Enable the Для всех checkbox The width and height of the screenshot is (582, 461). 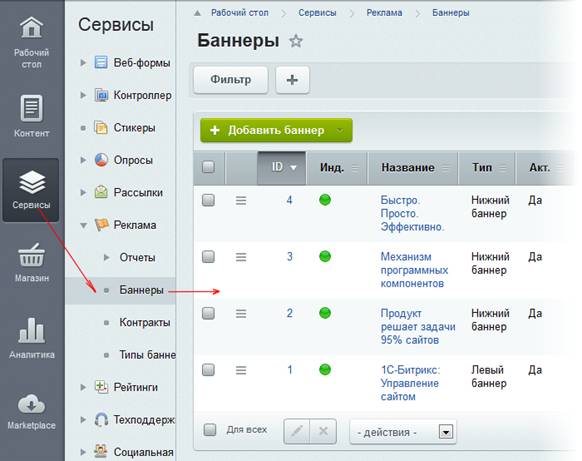210,430
